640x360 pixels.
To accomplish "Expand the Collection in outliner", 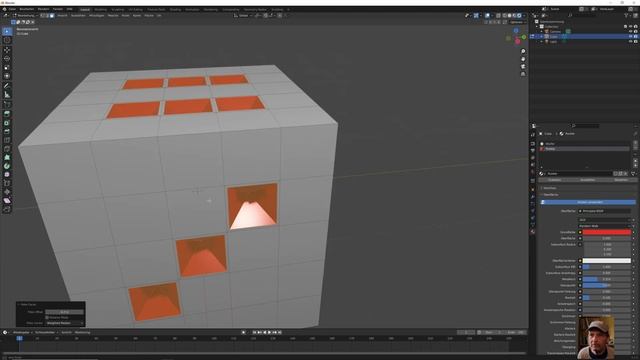I will pyautogui.click(x=537, y=27).
